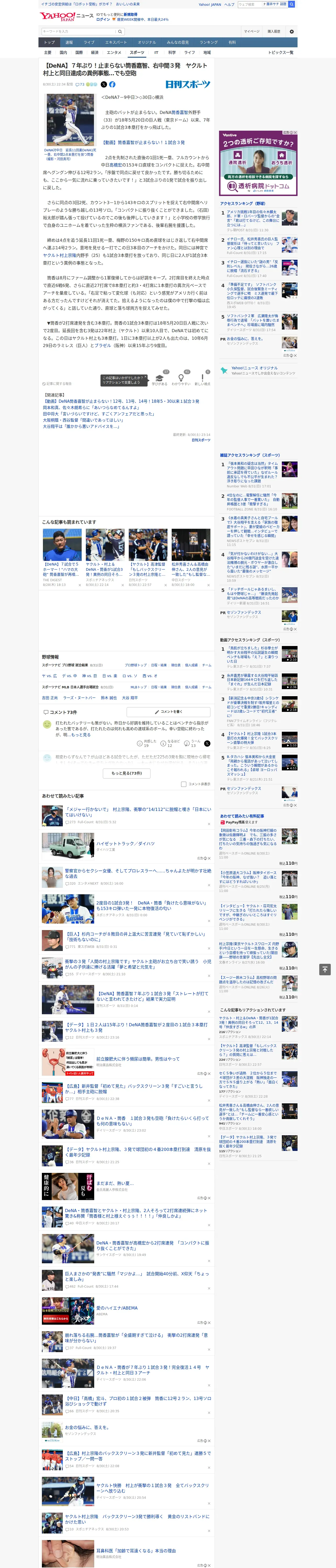336x1568 pixels.
Task: Click the ログイン link
Action: [103, 20]
